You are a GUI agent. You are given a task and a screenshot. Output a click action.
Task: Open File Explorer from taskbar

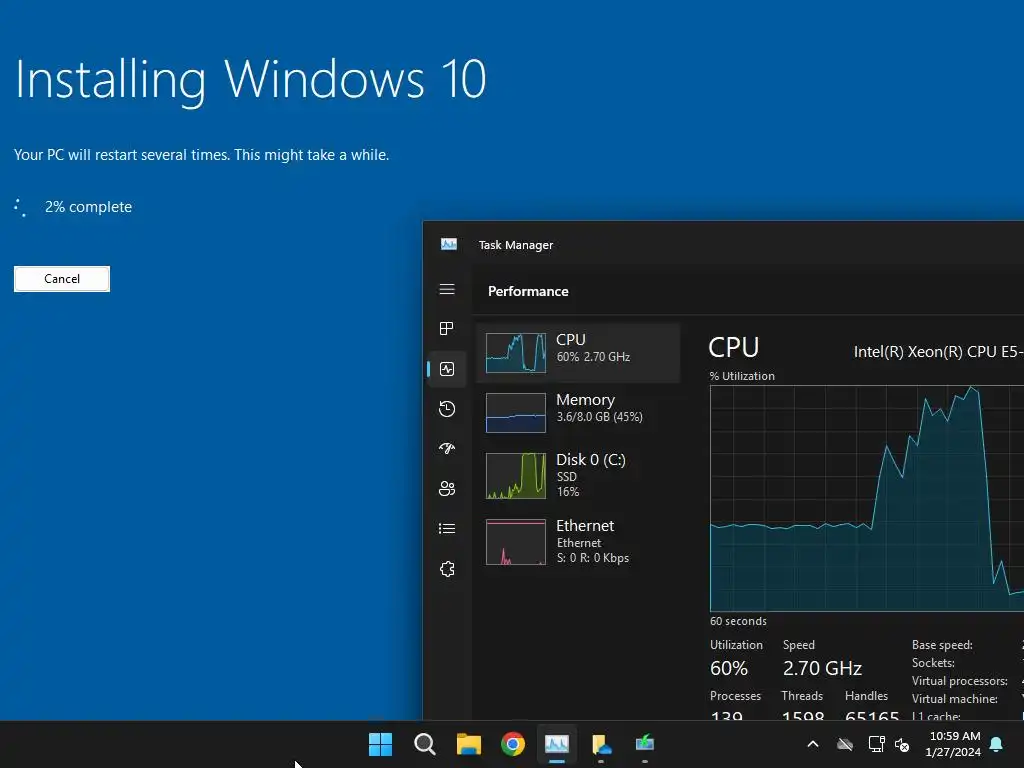click(469, 744)
